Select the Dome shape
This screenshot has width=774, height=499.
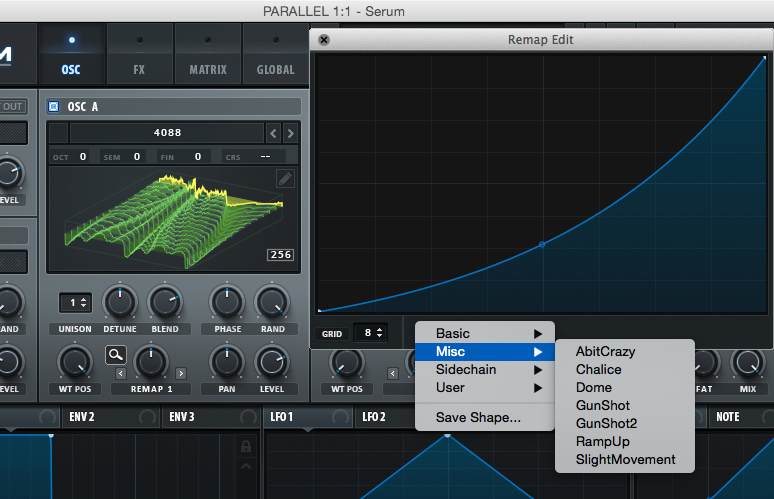pyautogui.click(x=625, y=388)
